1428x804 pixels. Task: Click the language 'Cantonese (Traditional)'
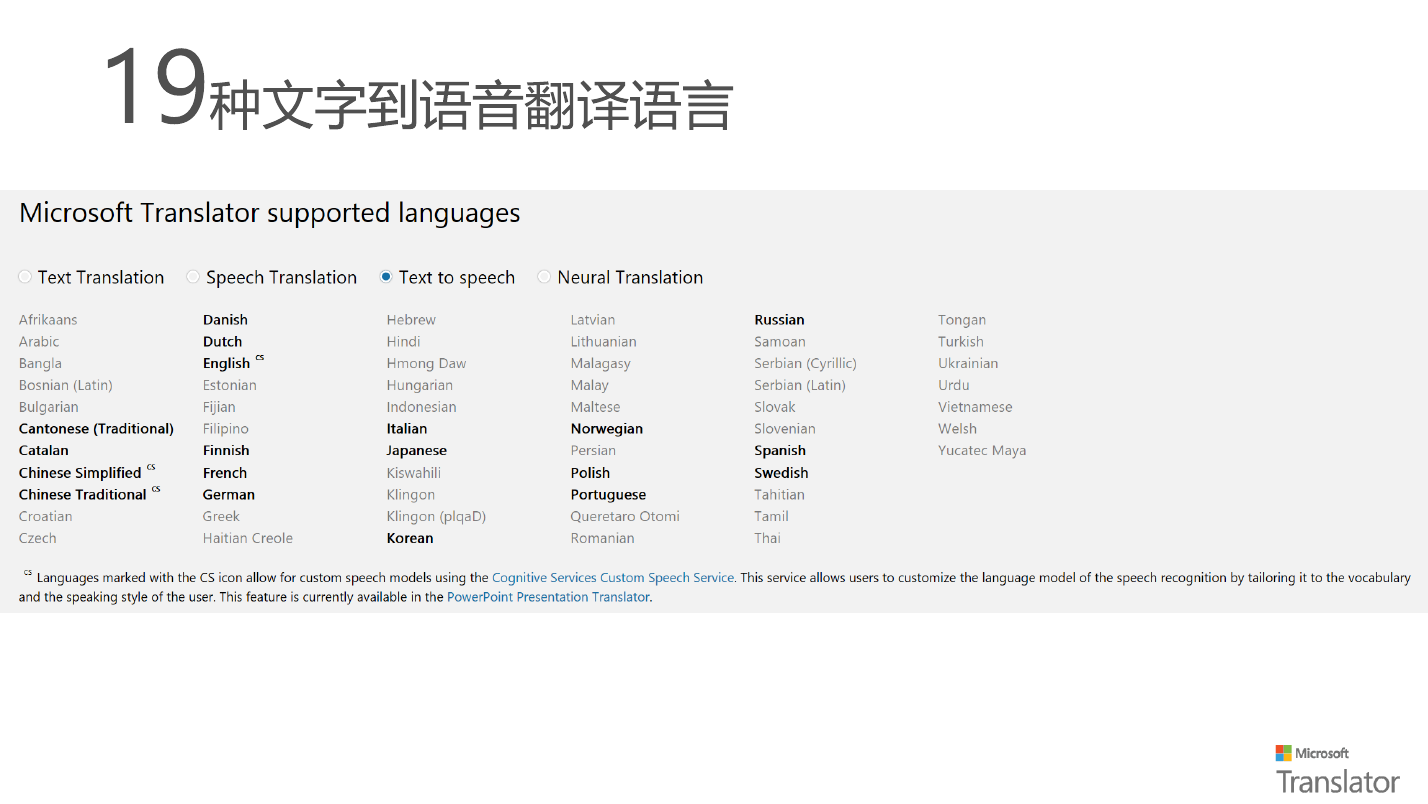[x=96, y=429]
